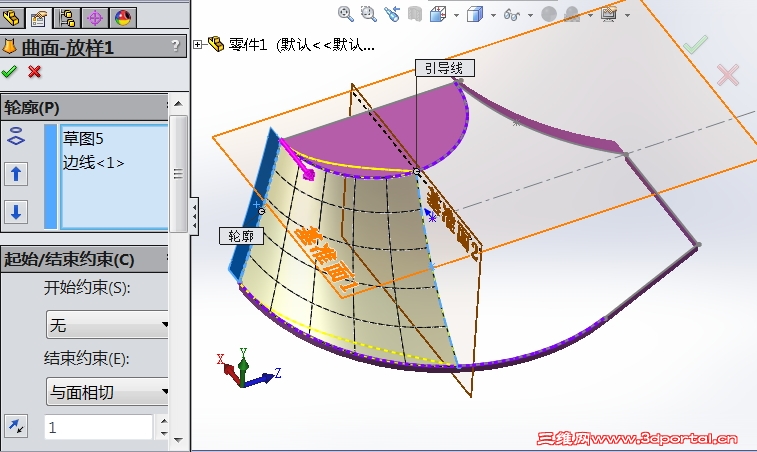
Task: Accept feature via viewport green checkmark
Action: click(x=696, y=44)
